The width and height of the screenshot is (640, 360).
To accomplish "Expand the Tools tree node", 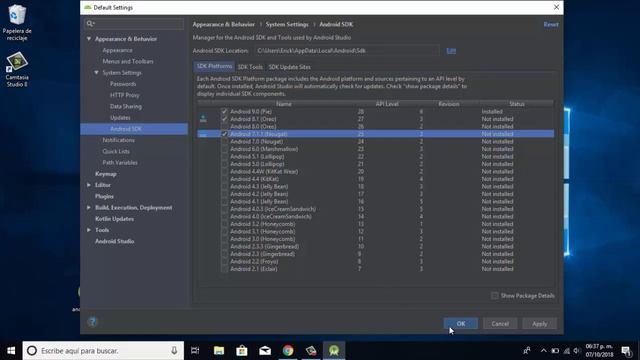I will tap(89, 230).
